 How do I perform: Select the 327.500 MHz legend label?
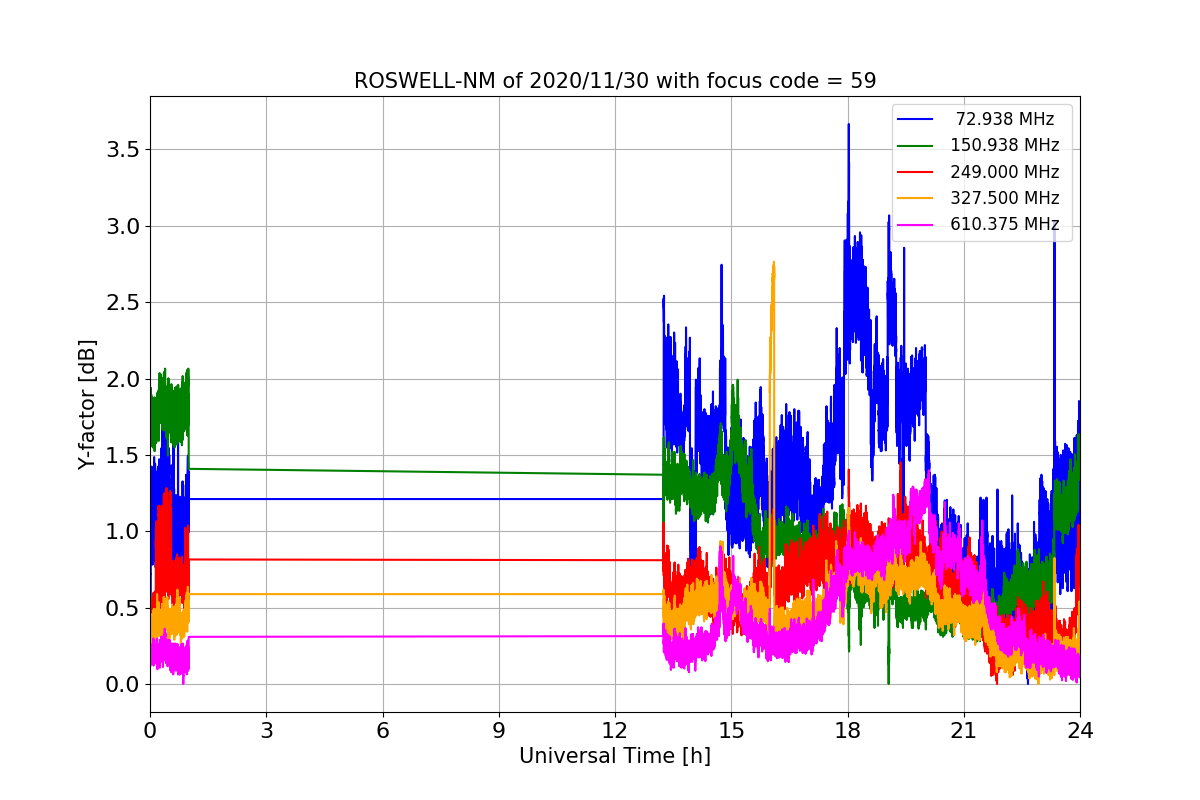point(1005,198)
